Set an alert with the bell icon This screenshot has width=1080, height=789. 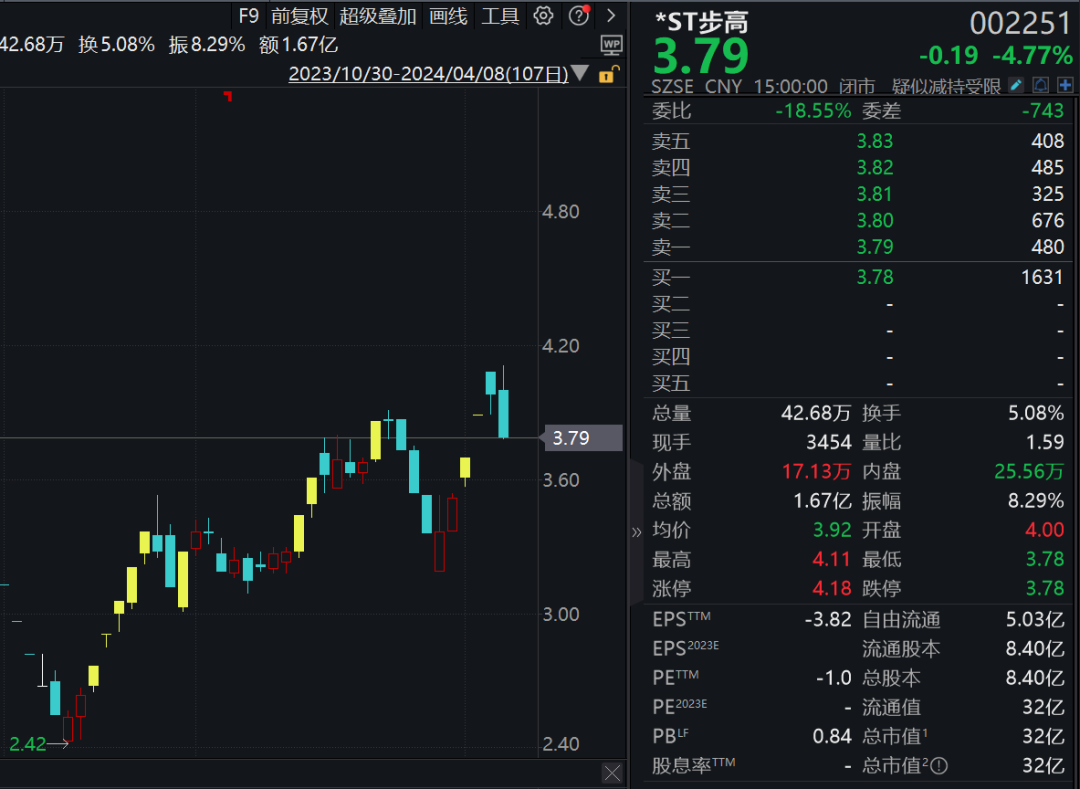pyautogui.click(x=1041, y=85)
